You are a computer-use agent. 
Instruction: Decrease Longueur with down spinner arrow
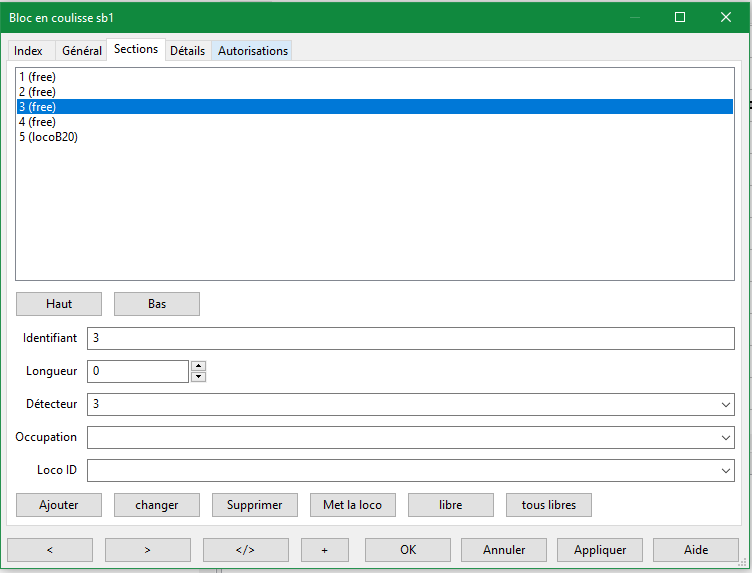[198, 377]
